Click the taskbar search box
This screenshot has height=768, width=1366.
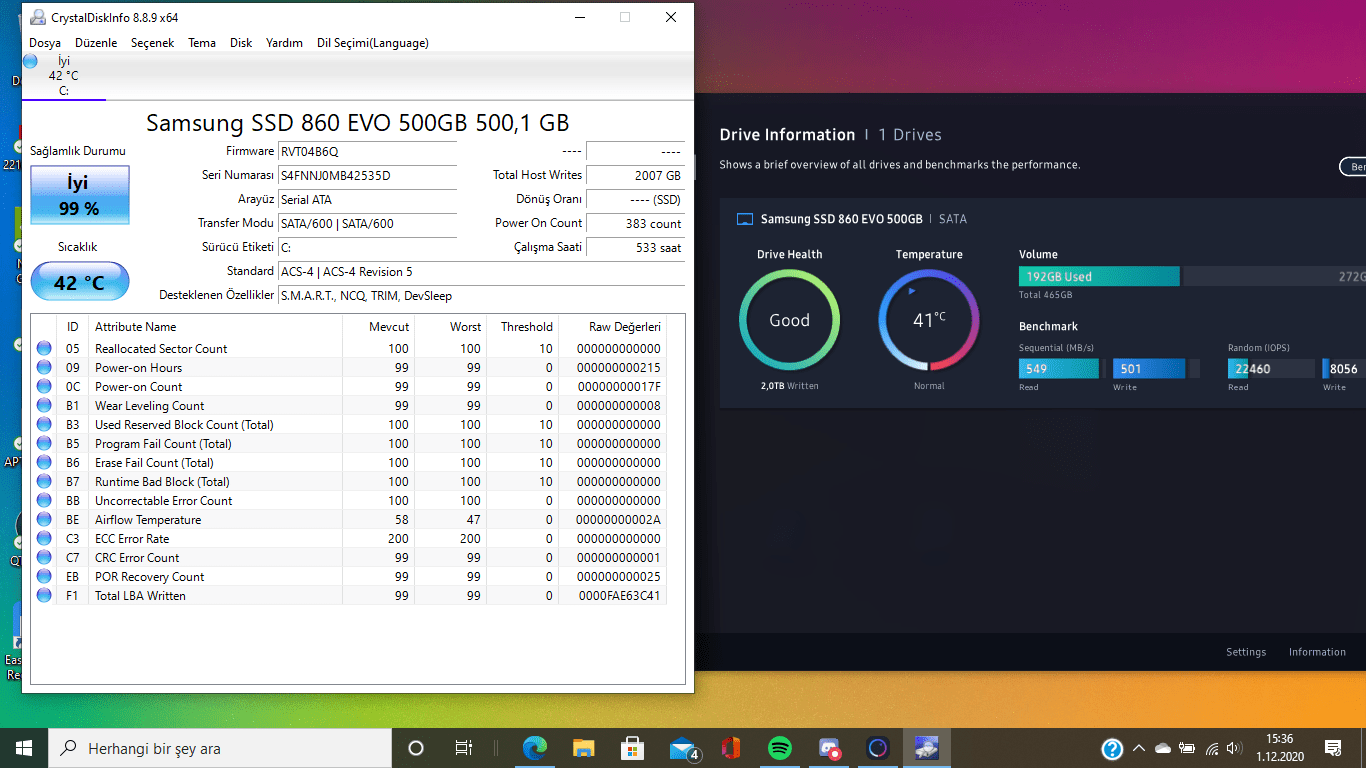pos(220,748)
